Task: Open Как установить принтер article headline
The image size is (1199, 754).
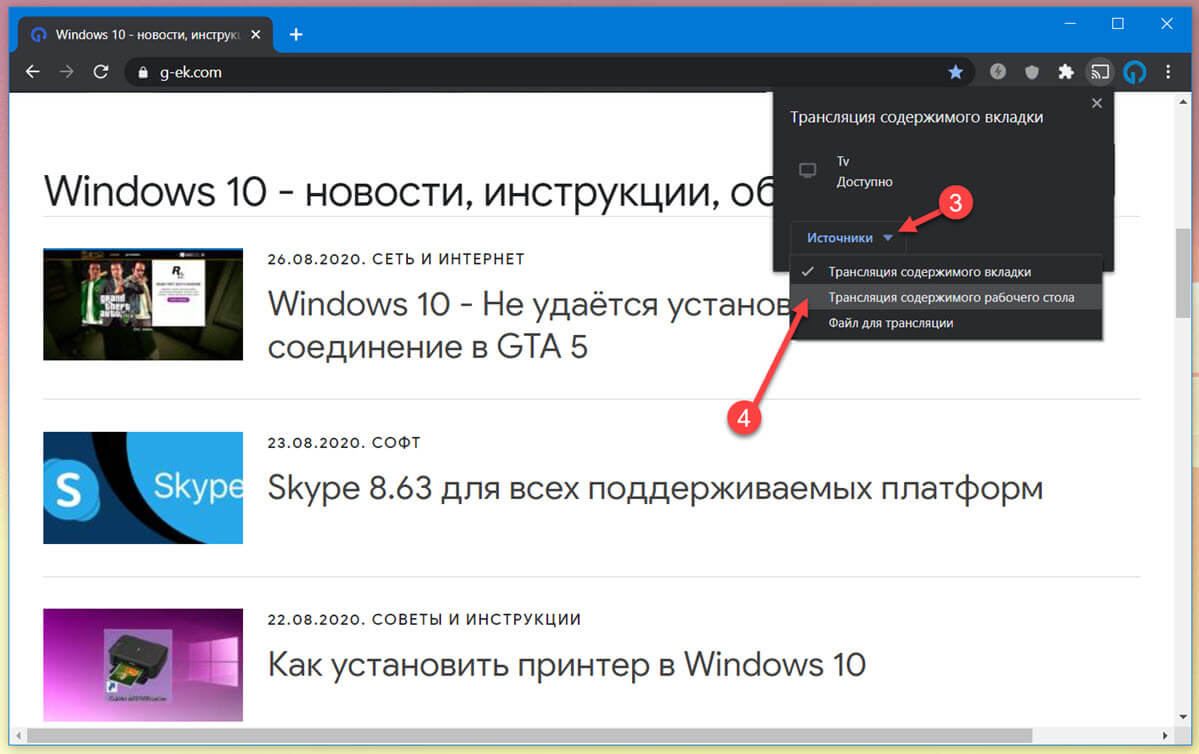Action: tap(567, 665)
